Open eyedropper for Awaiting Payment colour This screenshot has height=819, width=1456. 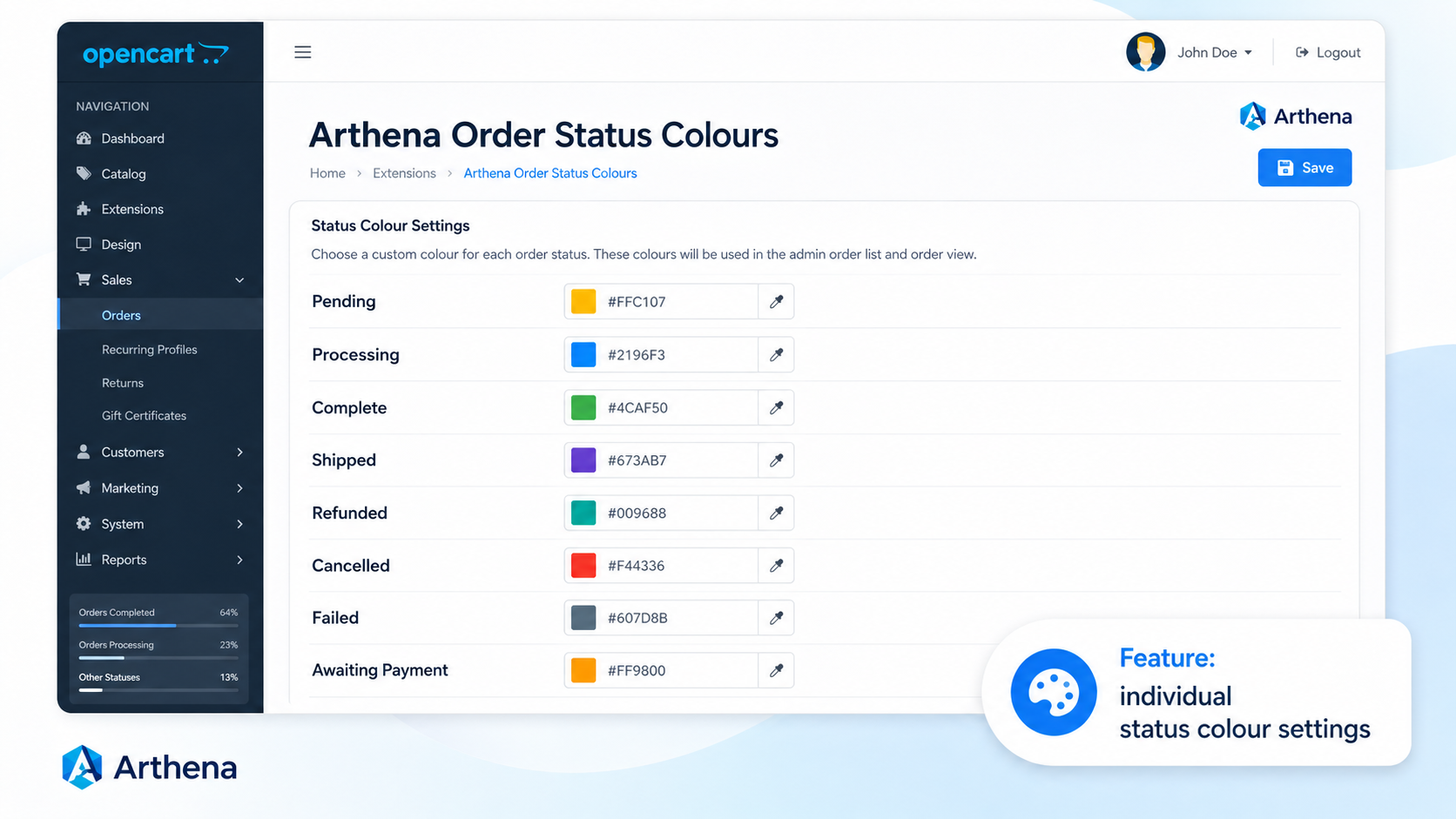coord(776,670)
